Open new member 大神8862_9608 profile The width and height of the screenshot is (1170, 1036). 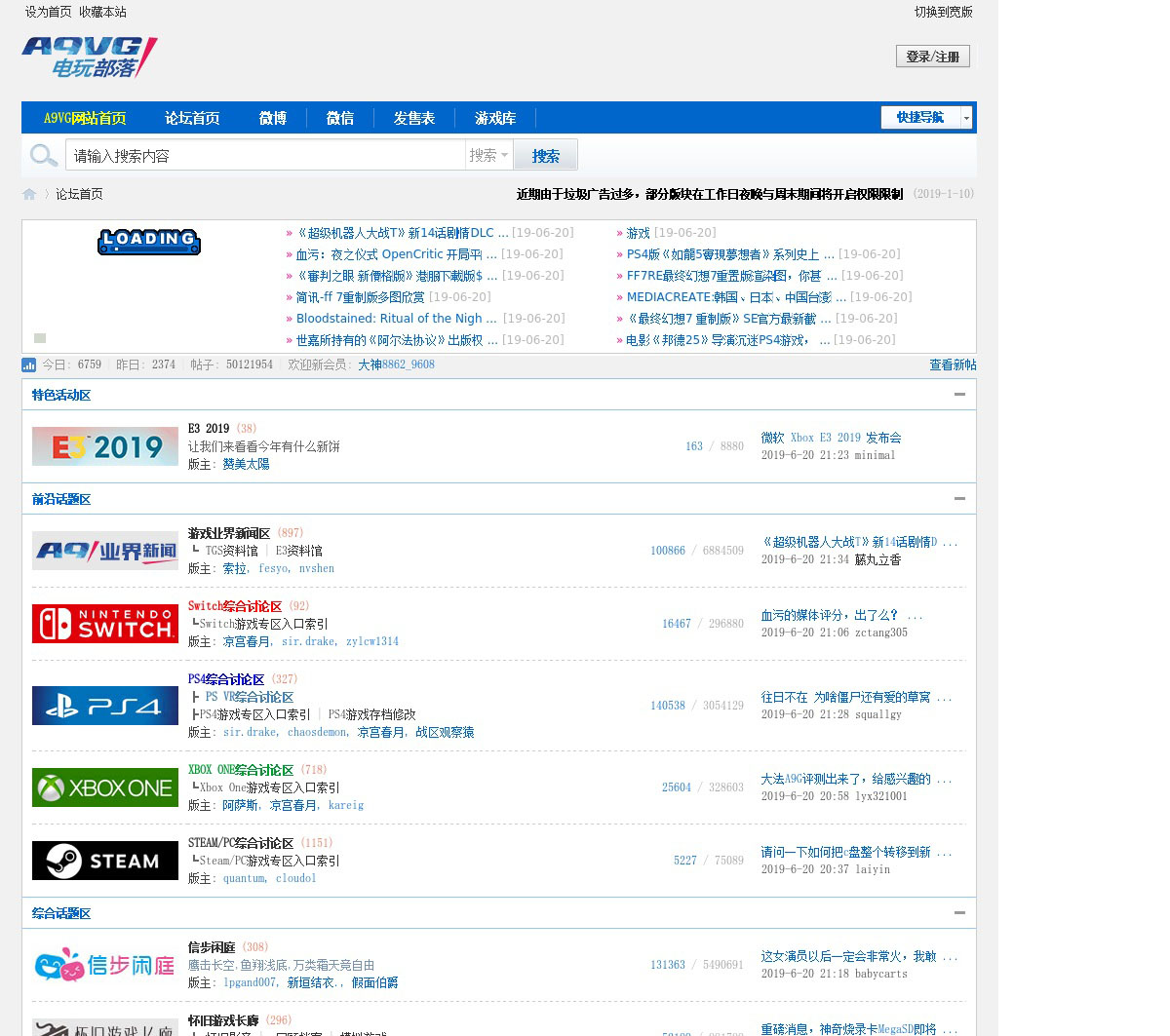pyautogui.click(x=396, y=365)
